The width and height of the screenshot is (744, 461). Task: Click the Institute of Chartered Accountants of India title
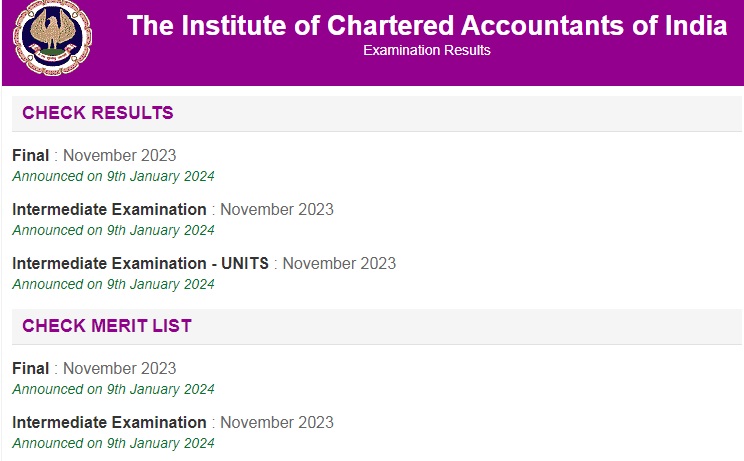427,25
